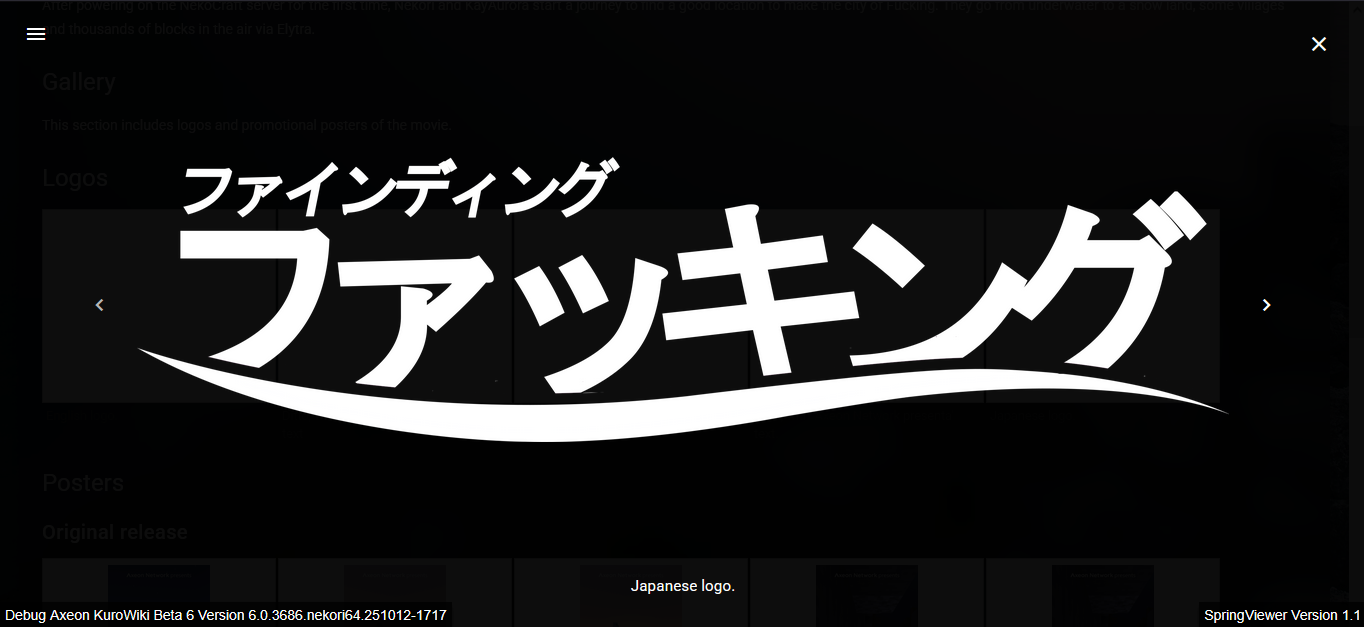This screenshot has height=627, width=1364.
Task: Open the hamburger navigation menu
Action: 35,33
